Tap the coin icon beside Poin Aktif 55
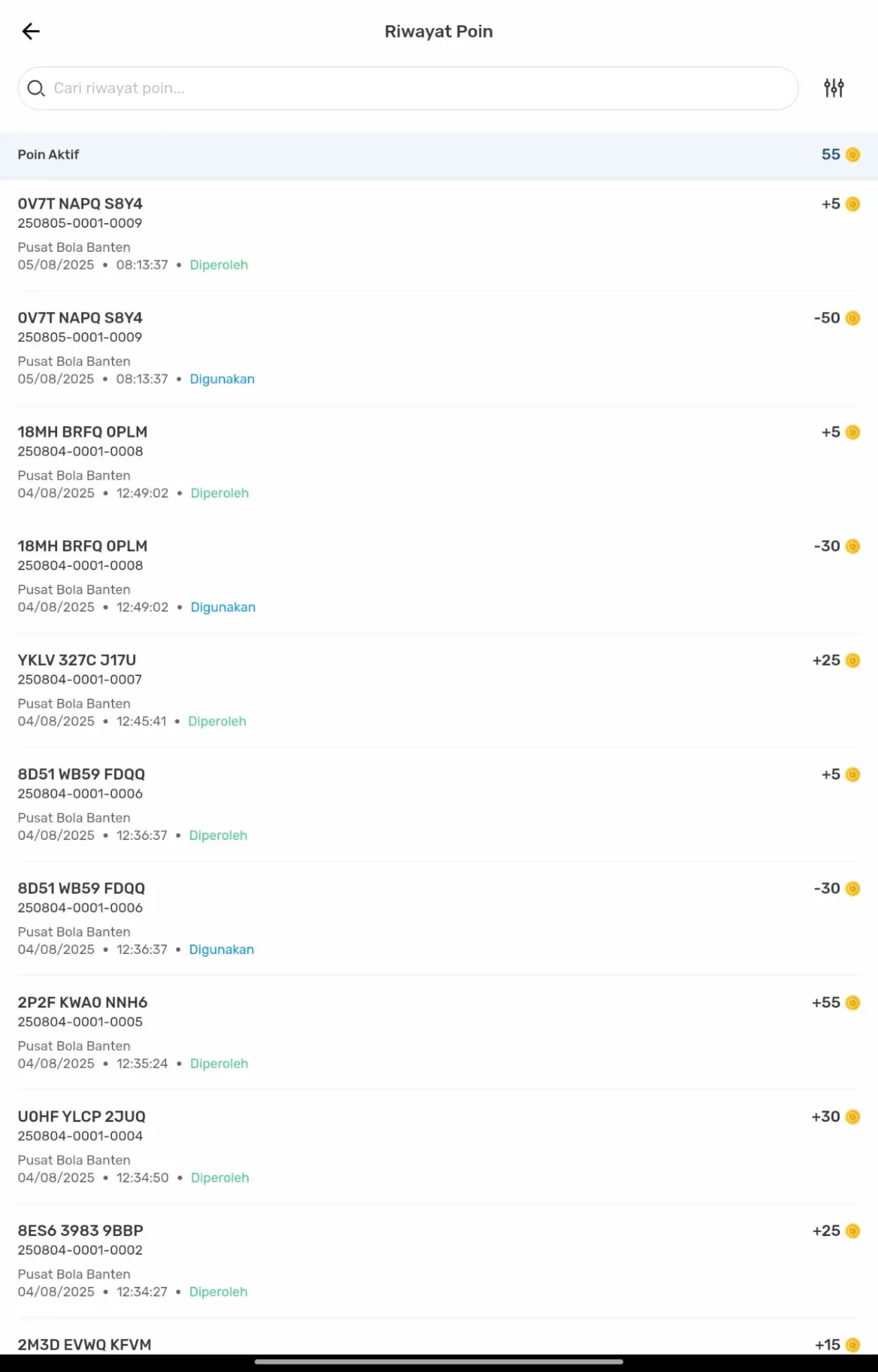The width and height of the screenshot is (878, 1372). (x=853, y=155)
